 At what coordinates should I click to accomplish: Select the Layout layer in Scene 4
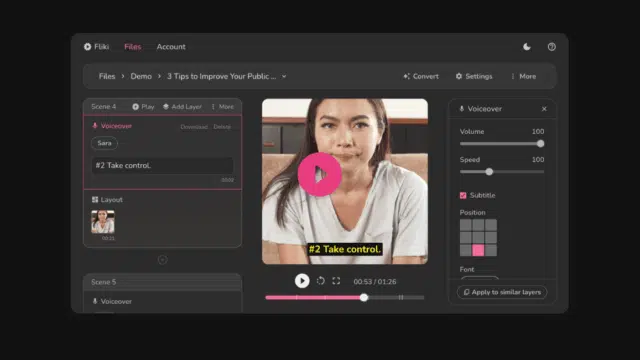click(108, 200)
